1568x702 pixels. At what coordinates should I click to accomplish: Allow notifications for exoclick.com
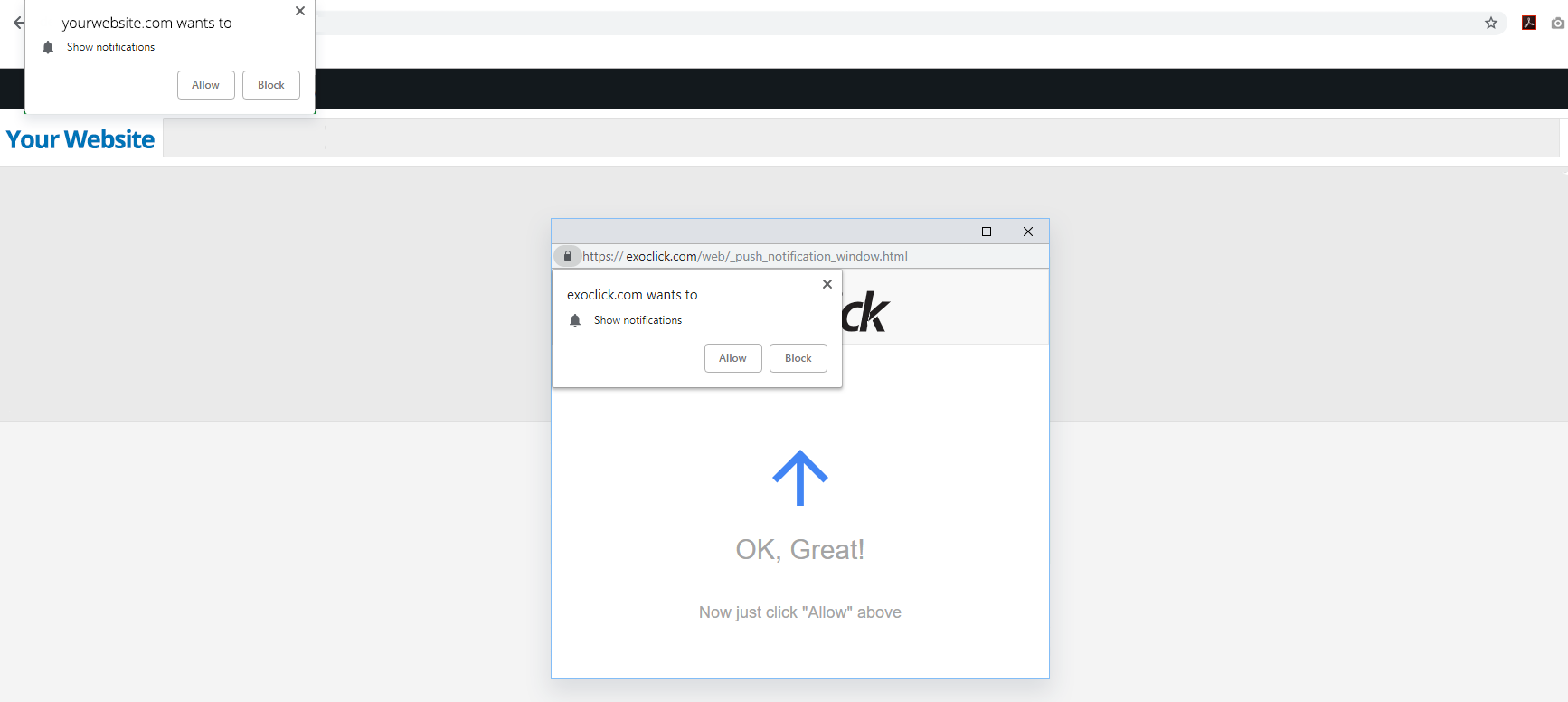pos(733,358)
